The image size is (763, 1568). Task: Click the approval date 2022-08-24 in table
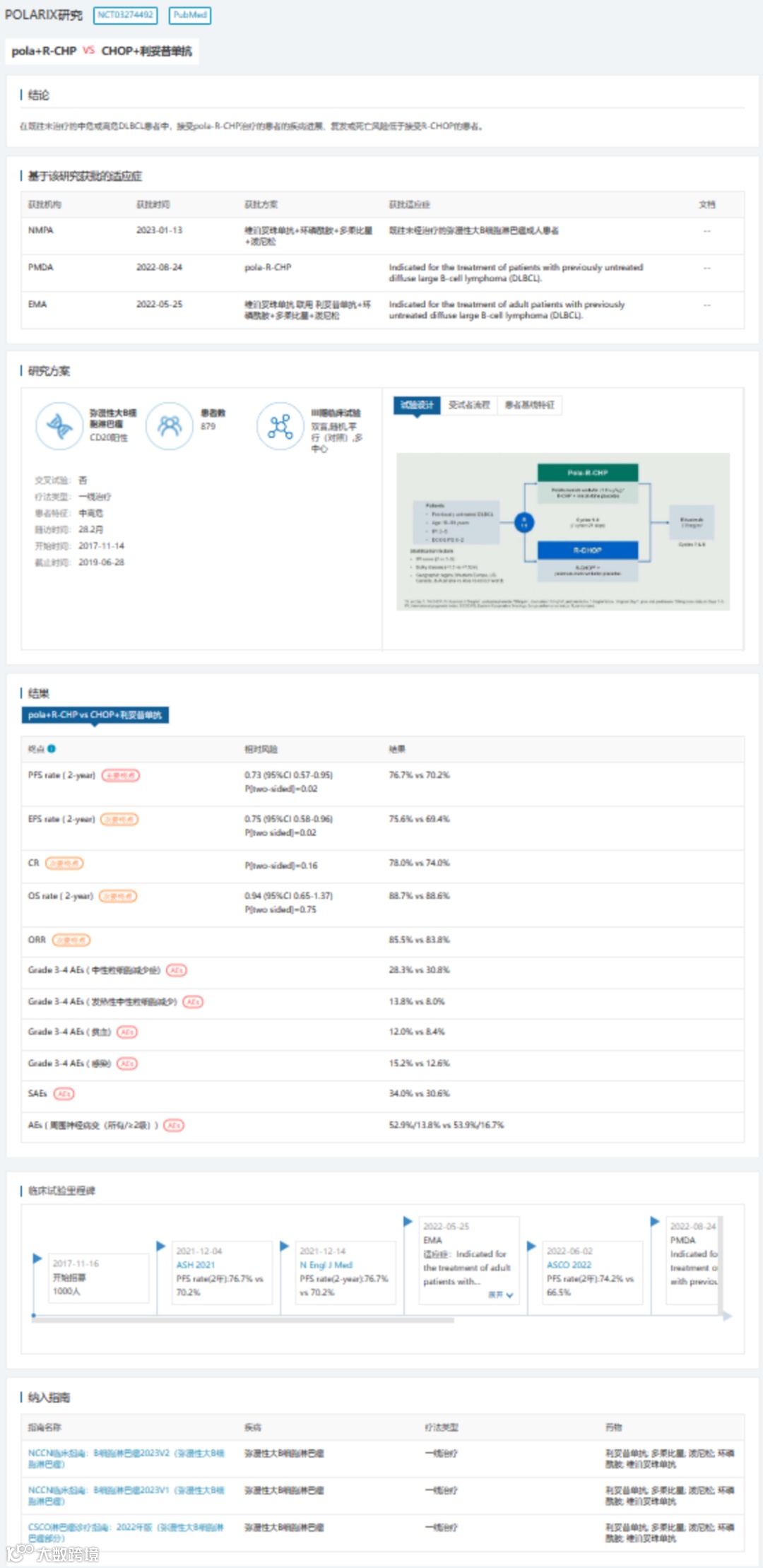(159, 267)
